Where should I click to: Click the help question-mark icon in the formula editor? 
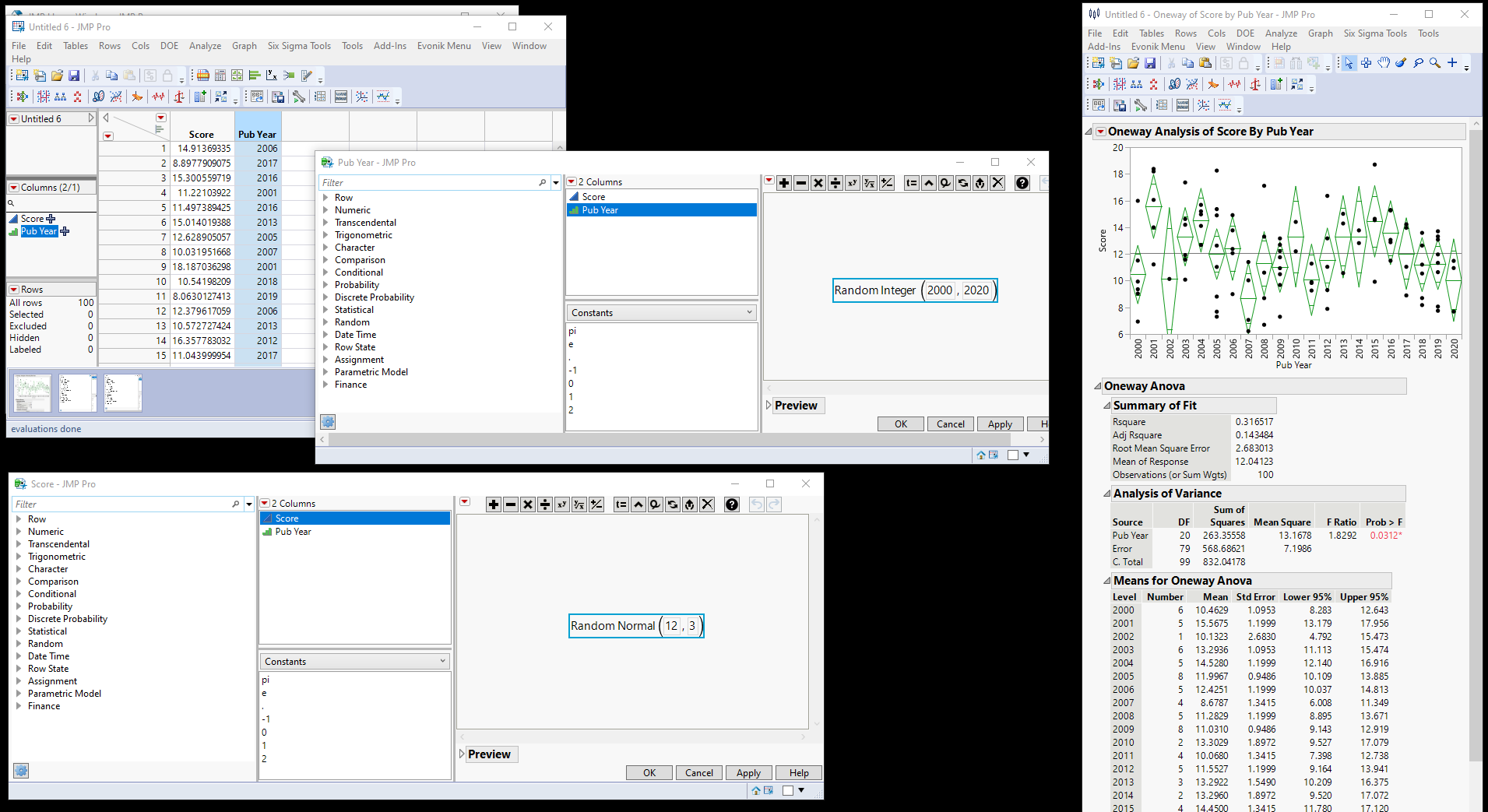coord(1022,183)
